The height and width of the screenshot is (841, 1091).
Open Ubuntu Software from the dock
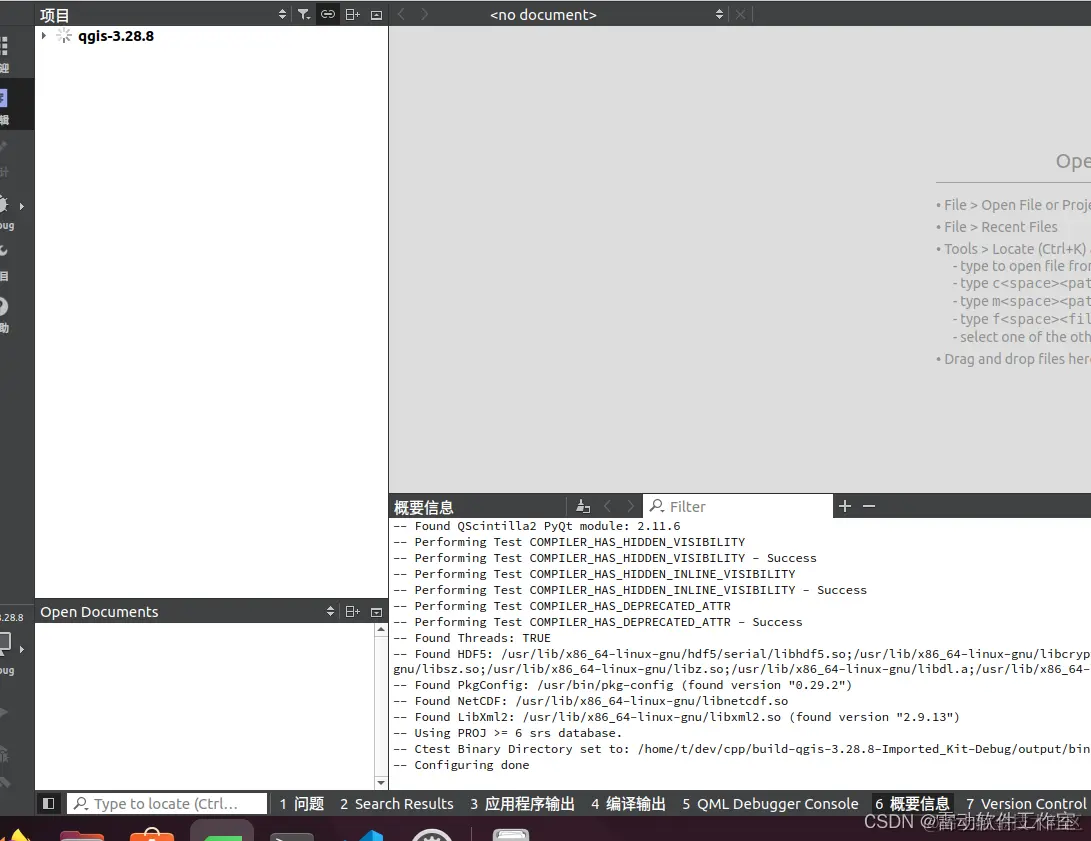152,833
